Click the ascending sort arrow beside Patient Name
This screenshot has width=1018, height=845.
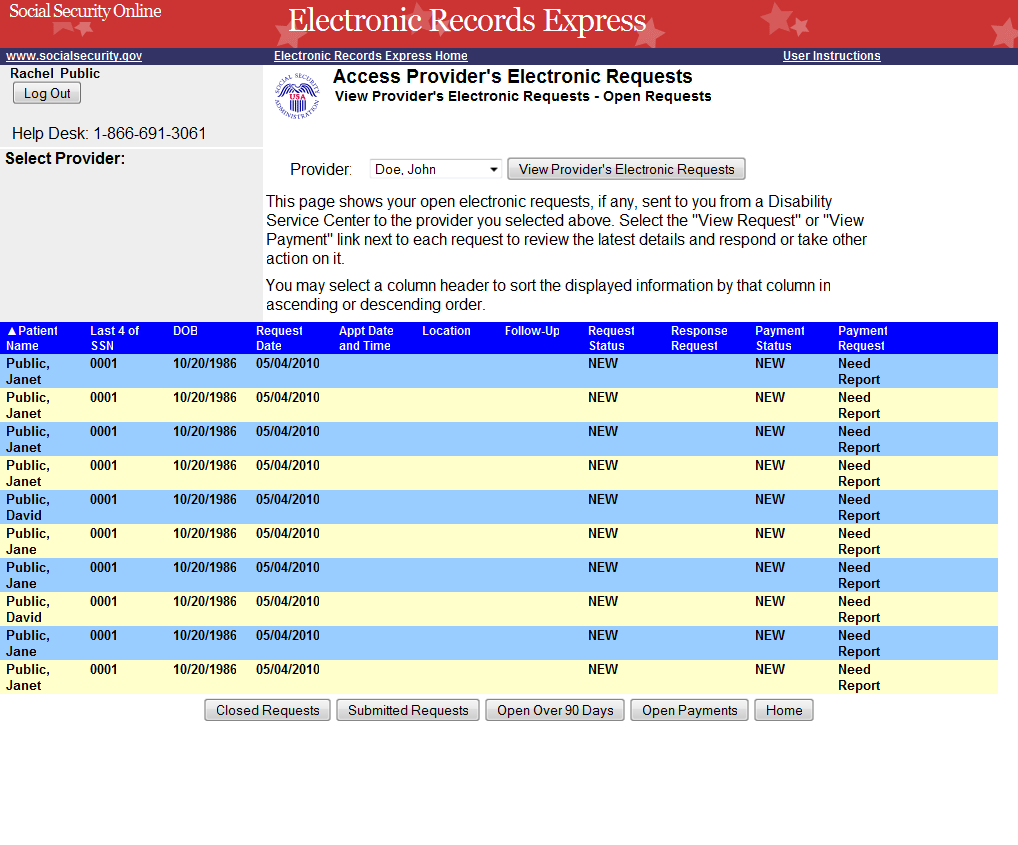click(x=12, y=331)
